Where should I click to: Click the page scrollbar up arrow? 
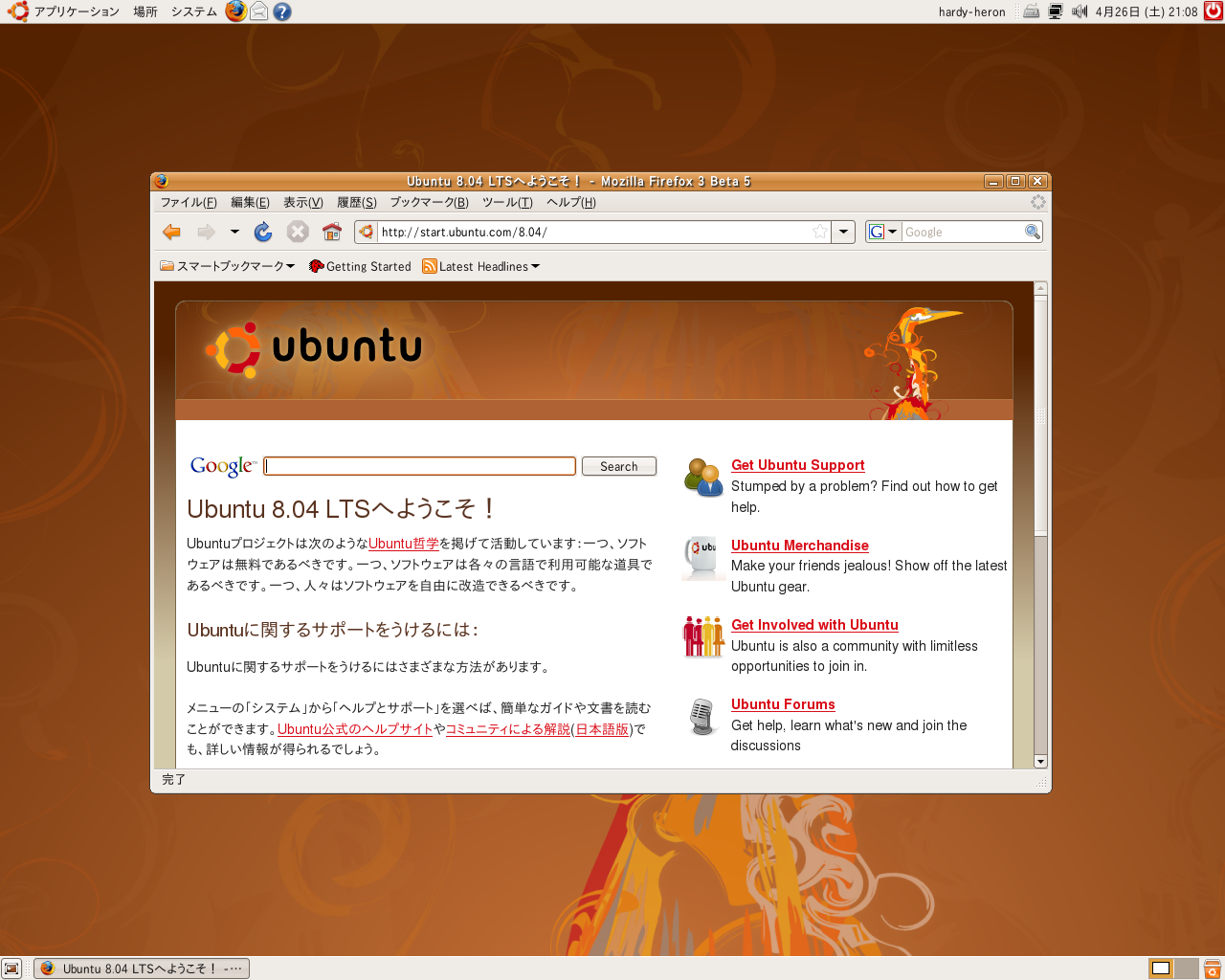1040,288
